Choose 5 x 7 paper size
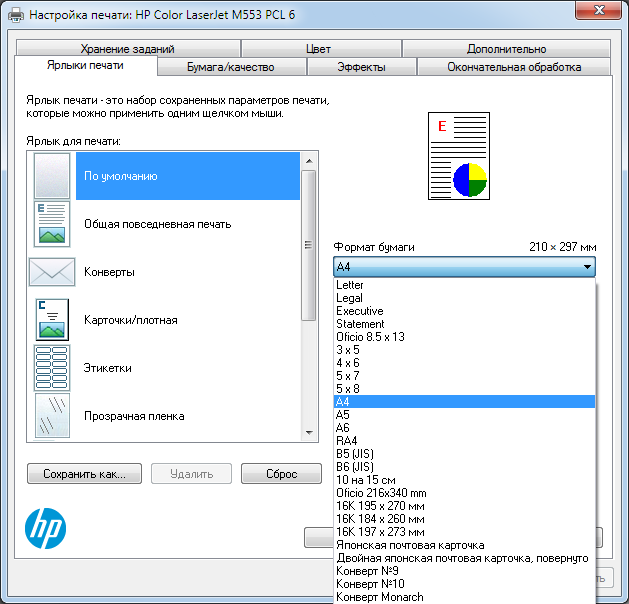629x604 pixels. tap(464, 376)
